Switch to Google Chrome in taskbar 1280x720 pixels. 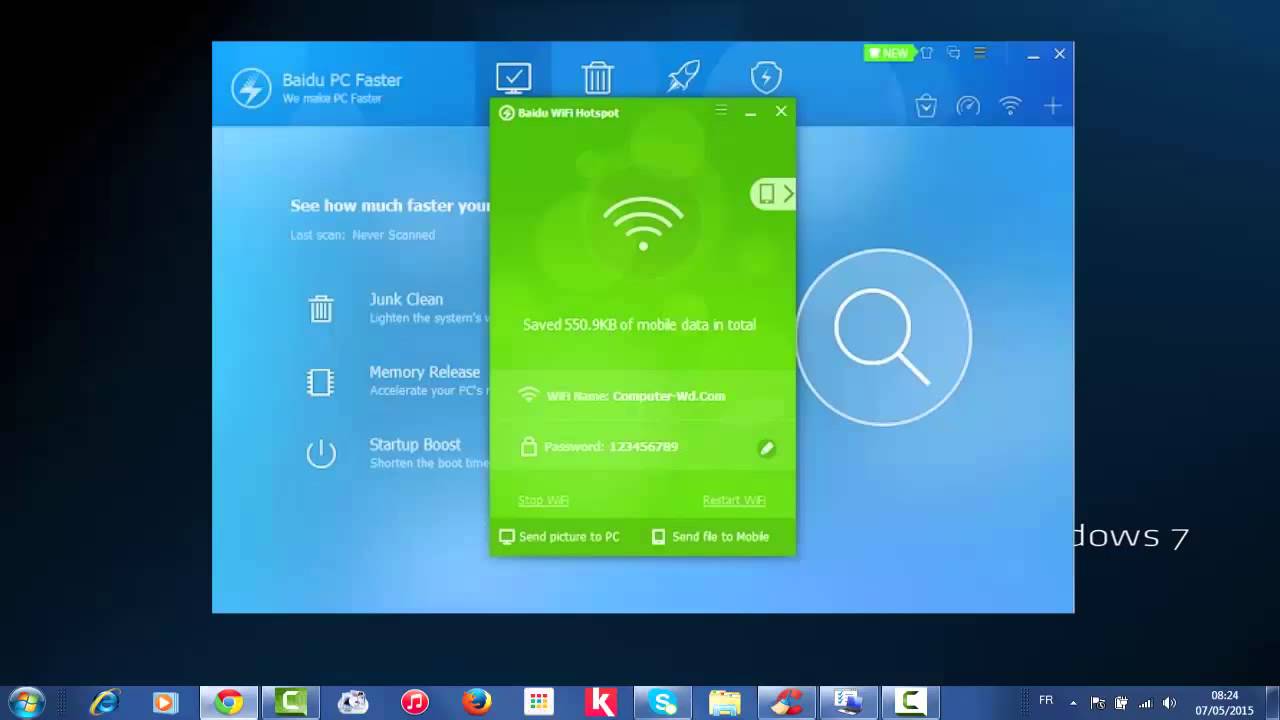(x=228, y=703)
